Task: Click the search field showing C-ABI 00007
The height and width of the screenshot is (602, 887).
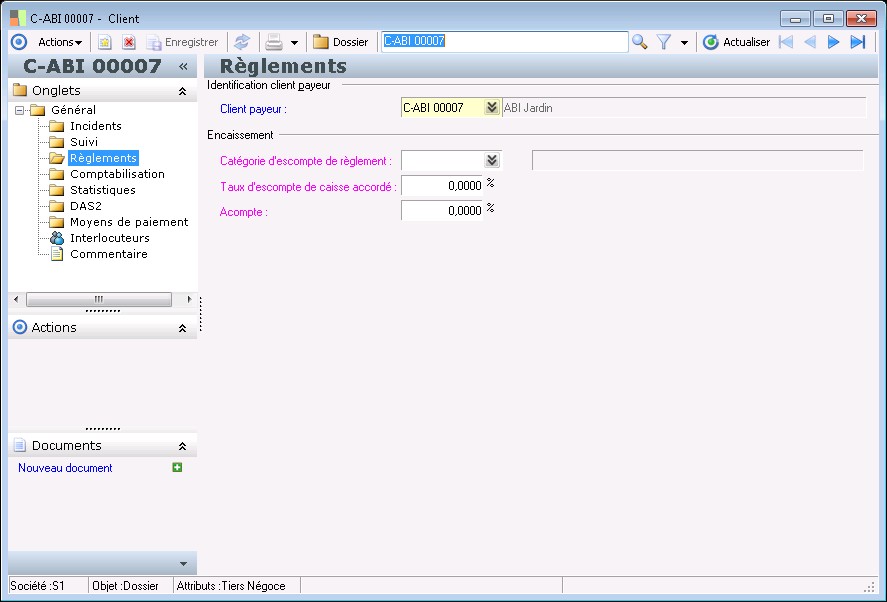Action: pyautogui.click(x=505, y=41)
